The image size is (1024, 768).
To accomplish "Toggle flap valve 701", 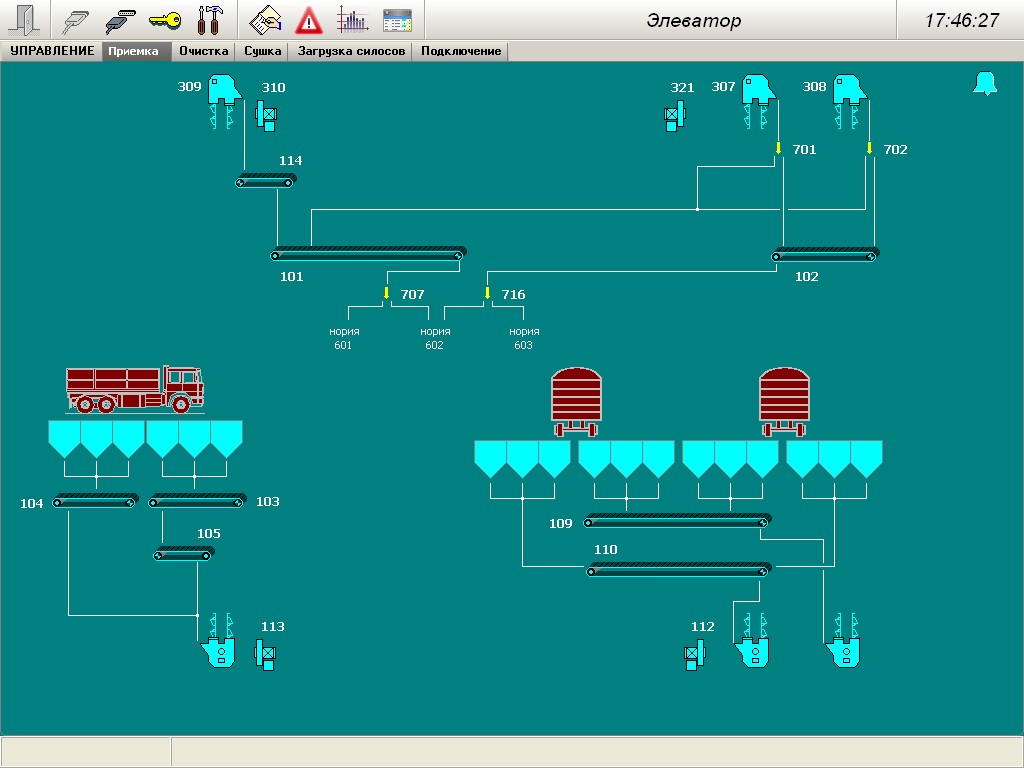I will 778,149.
